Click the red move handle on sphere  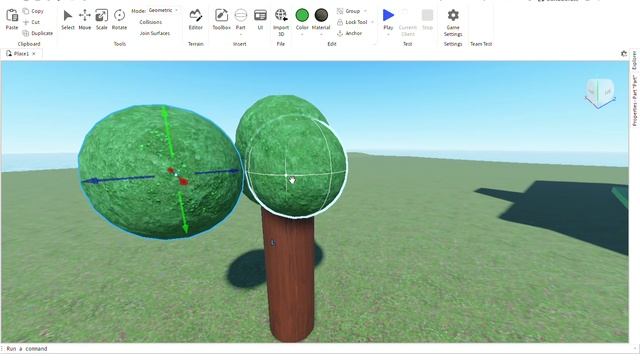183,181
